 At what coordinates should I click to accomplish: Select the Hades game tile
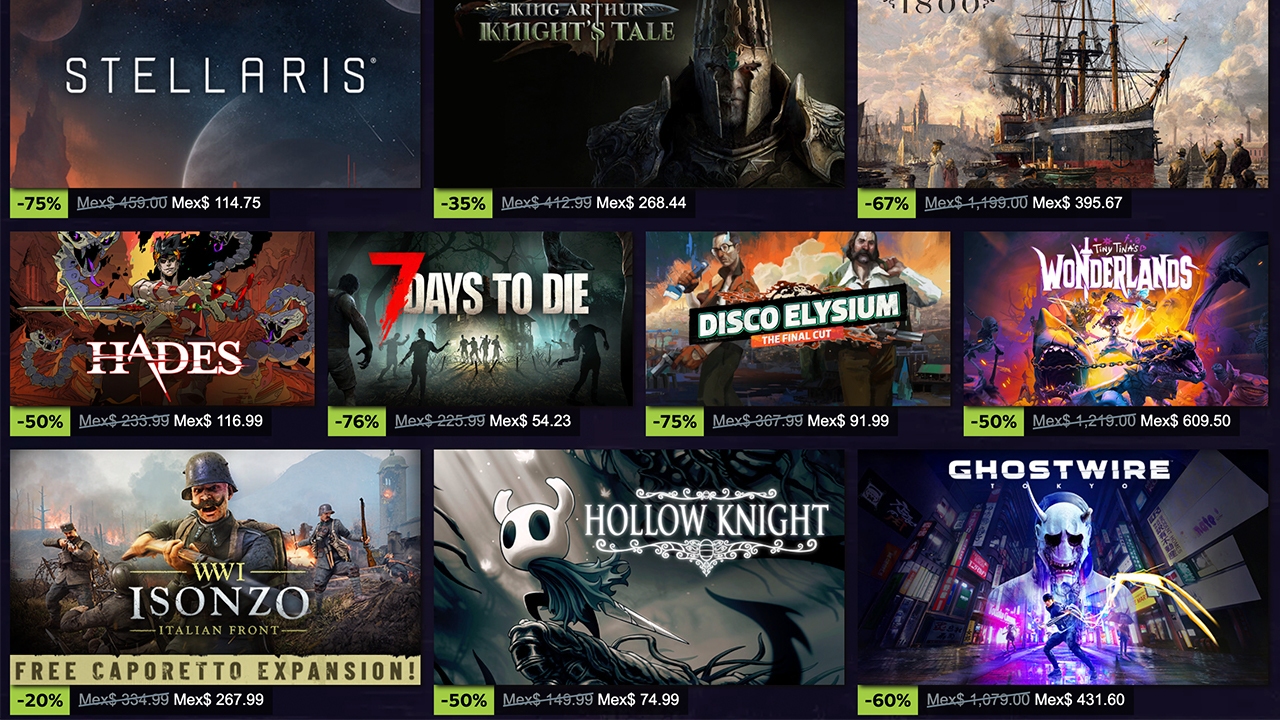162,318
